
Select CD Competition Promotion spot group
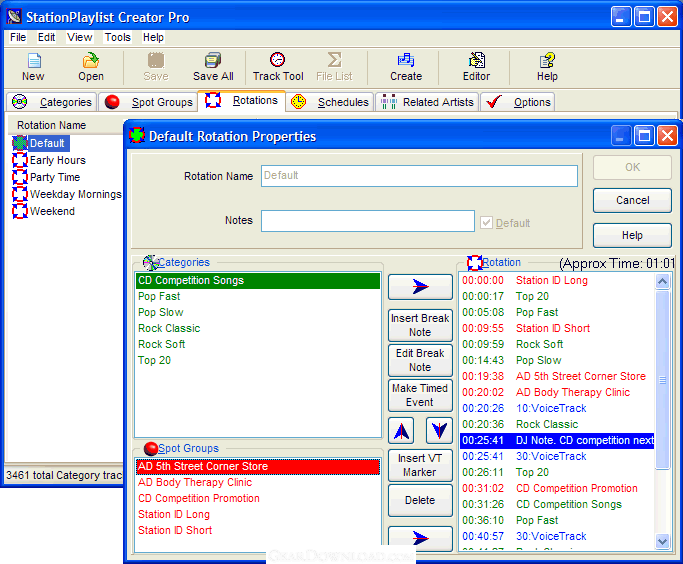pos(257,498)
